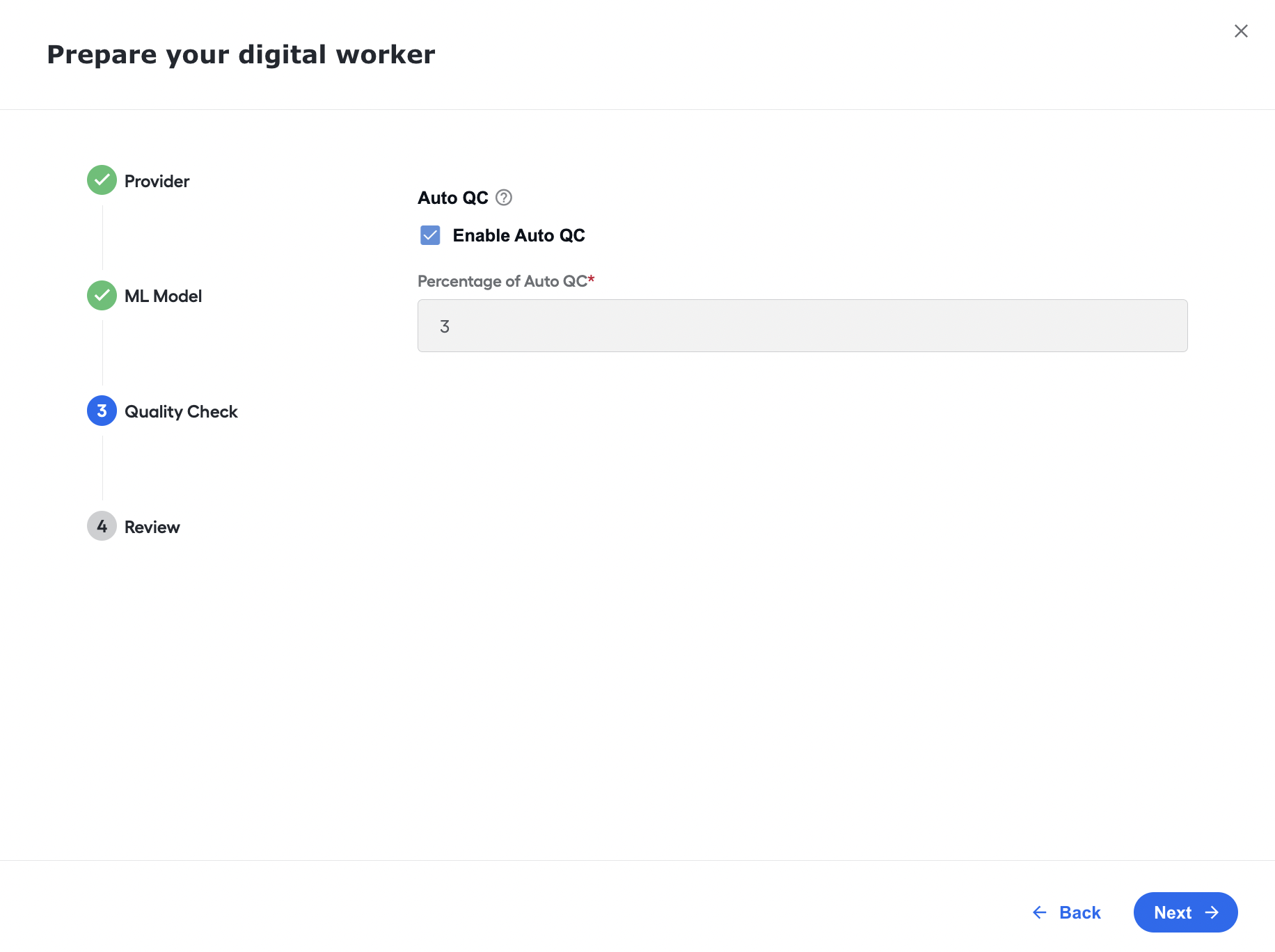The height and width of the screenshot is (952, 1275).
Task: Go back to the previous step
Action: (x=1066, y=912)
